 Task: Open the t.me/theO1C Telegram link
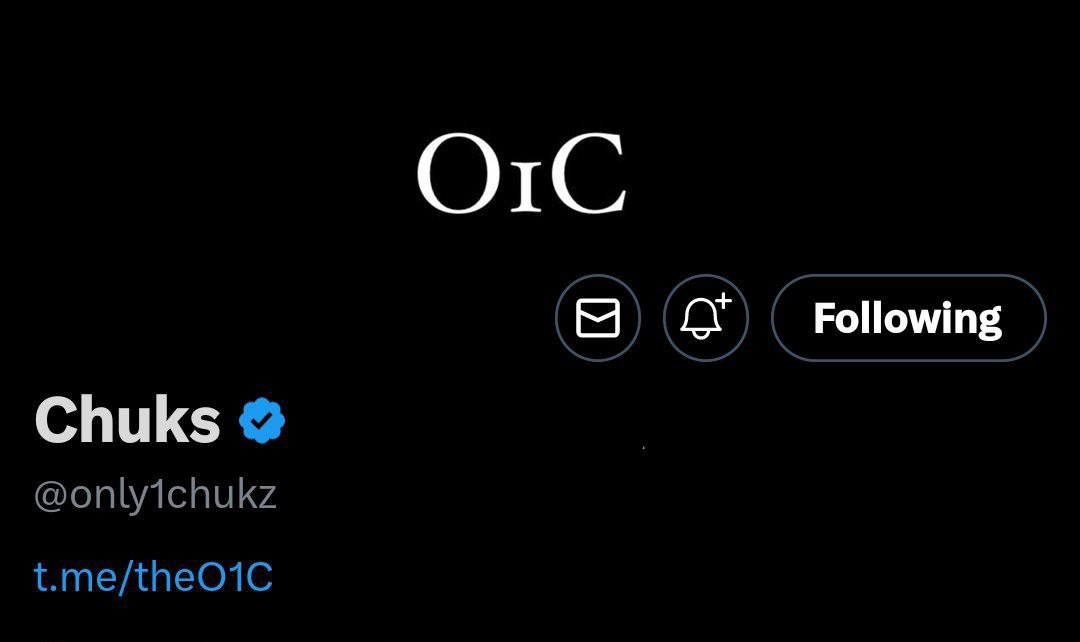click(x=153, y=578)
